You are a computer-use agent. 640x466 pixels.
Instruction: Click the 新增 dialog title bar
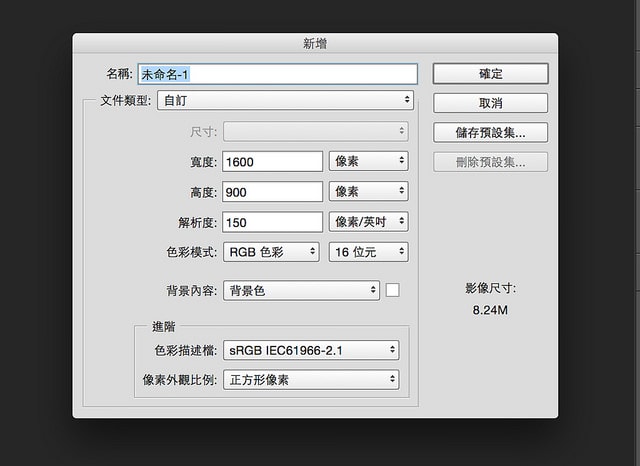(x=315, y=43)
